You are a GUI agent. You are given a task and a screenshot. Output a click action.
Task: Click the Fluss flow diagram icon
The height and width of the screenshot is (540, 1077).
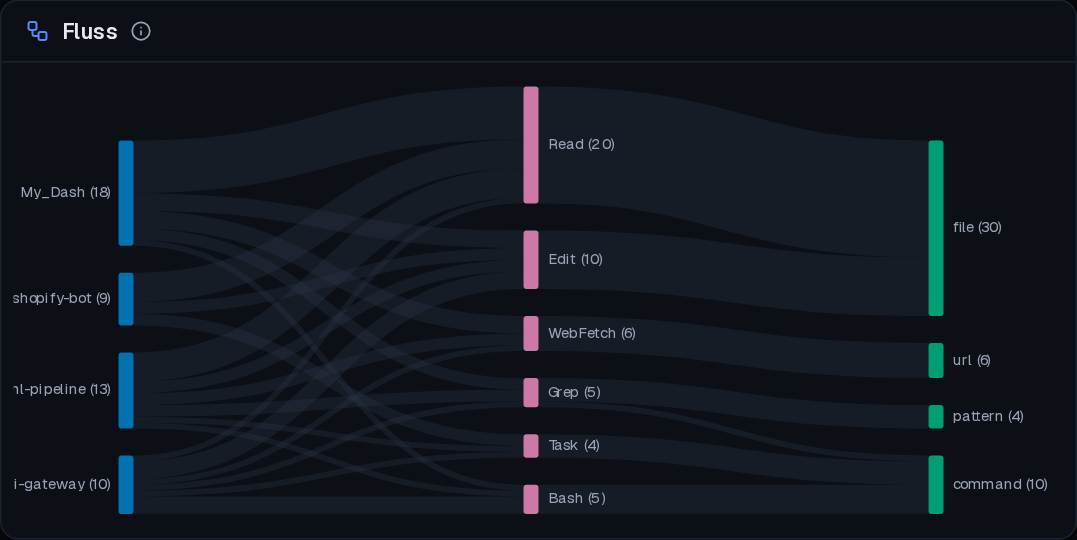[x=37, y=32]
